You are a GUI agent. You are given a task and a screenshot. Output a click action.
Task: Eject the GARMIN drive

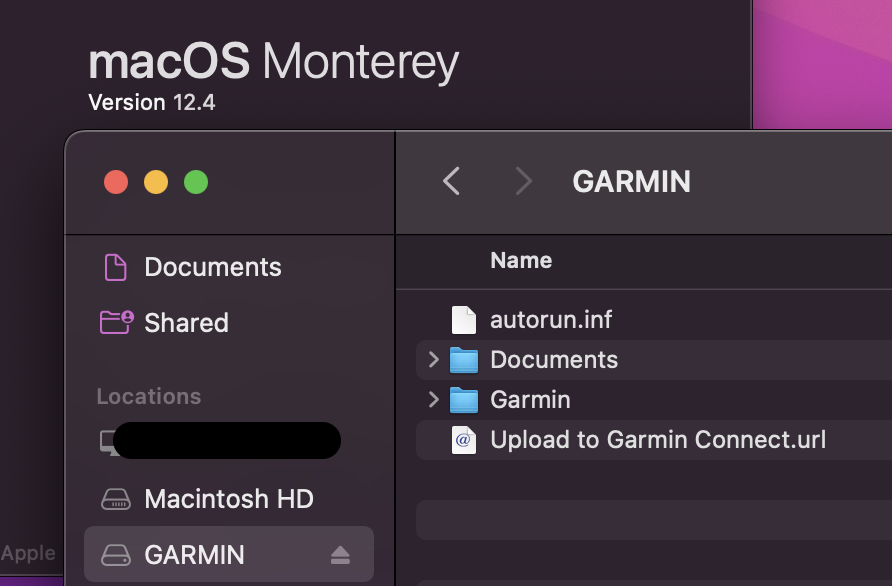pyautogui.click(x=340, y=555)
